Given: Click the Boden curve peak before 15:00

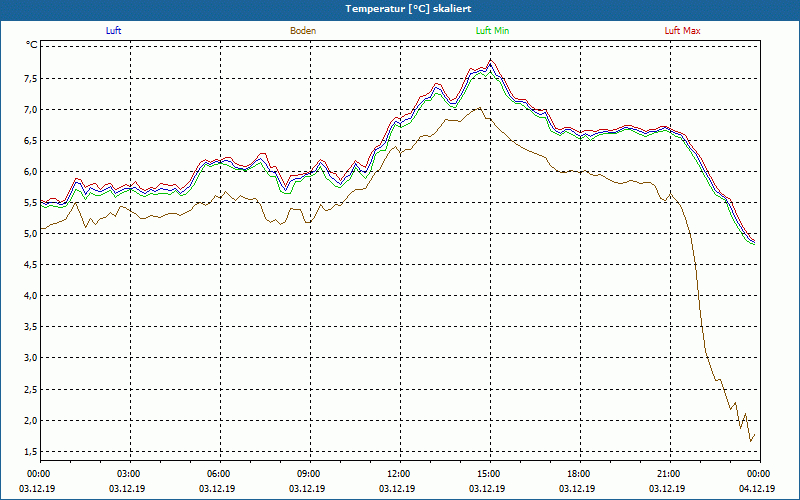Looking at the screenshot, I should [479, 108].
